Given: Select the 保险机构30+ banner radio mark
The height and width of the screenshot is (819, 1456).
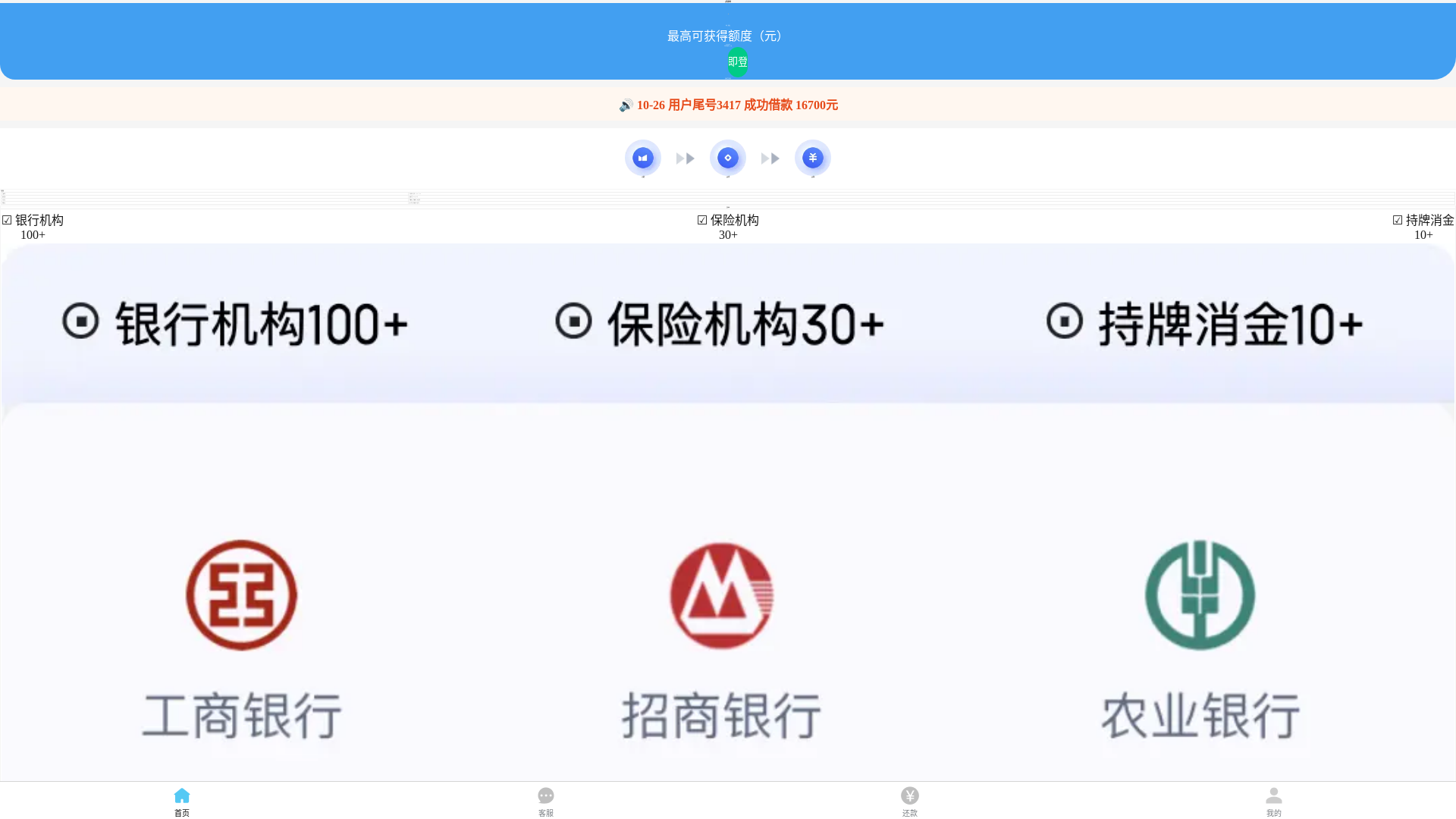Looking at the screenshot, I should [573, 321].
